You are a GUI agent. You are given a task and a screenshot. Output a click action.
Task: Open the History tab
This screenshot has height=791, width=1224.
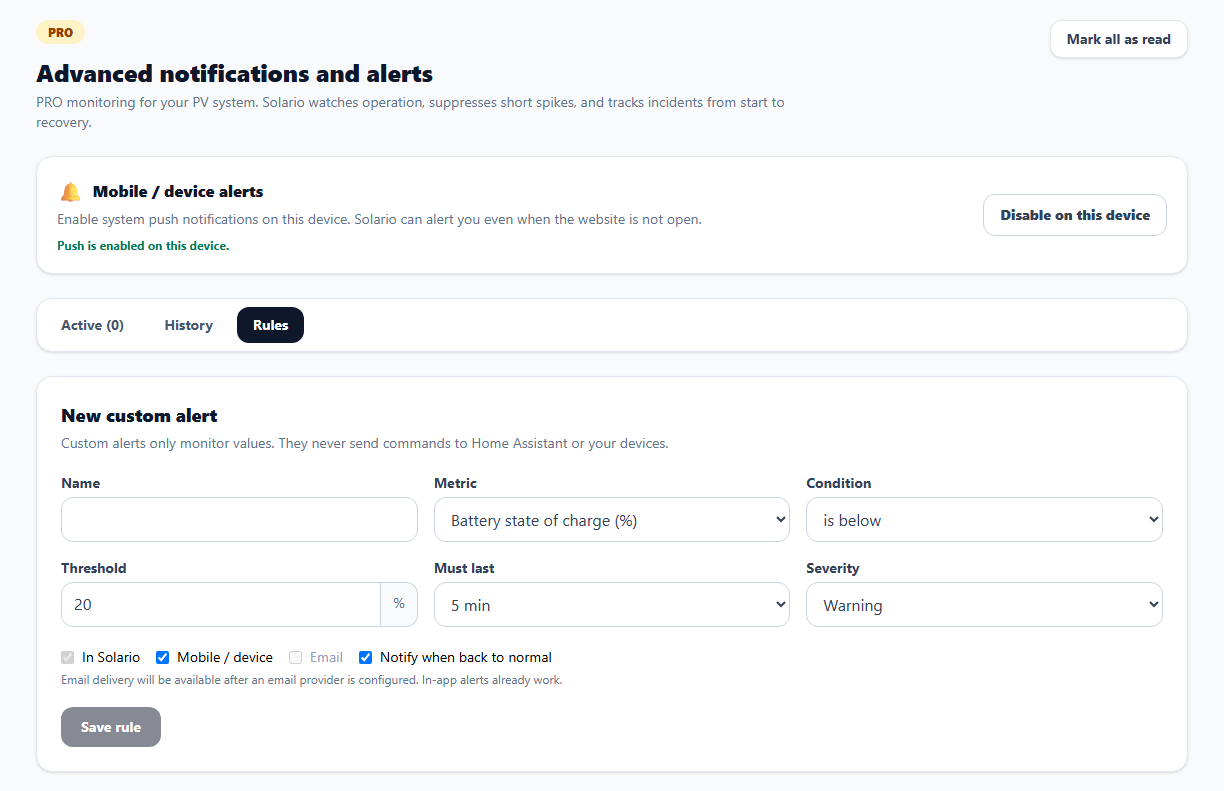click(188, 325)
